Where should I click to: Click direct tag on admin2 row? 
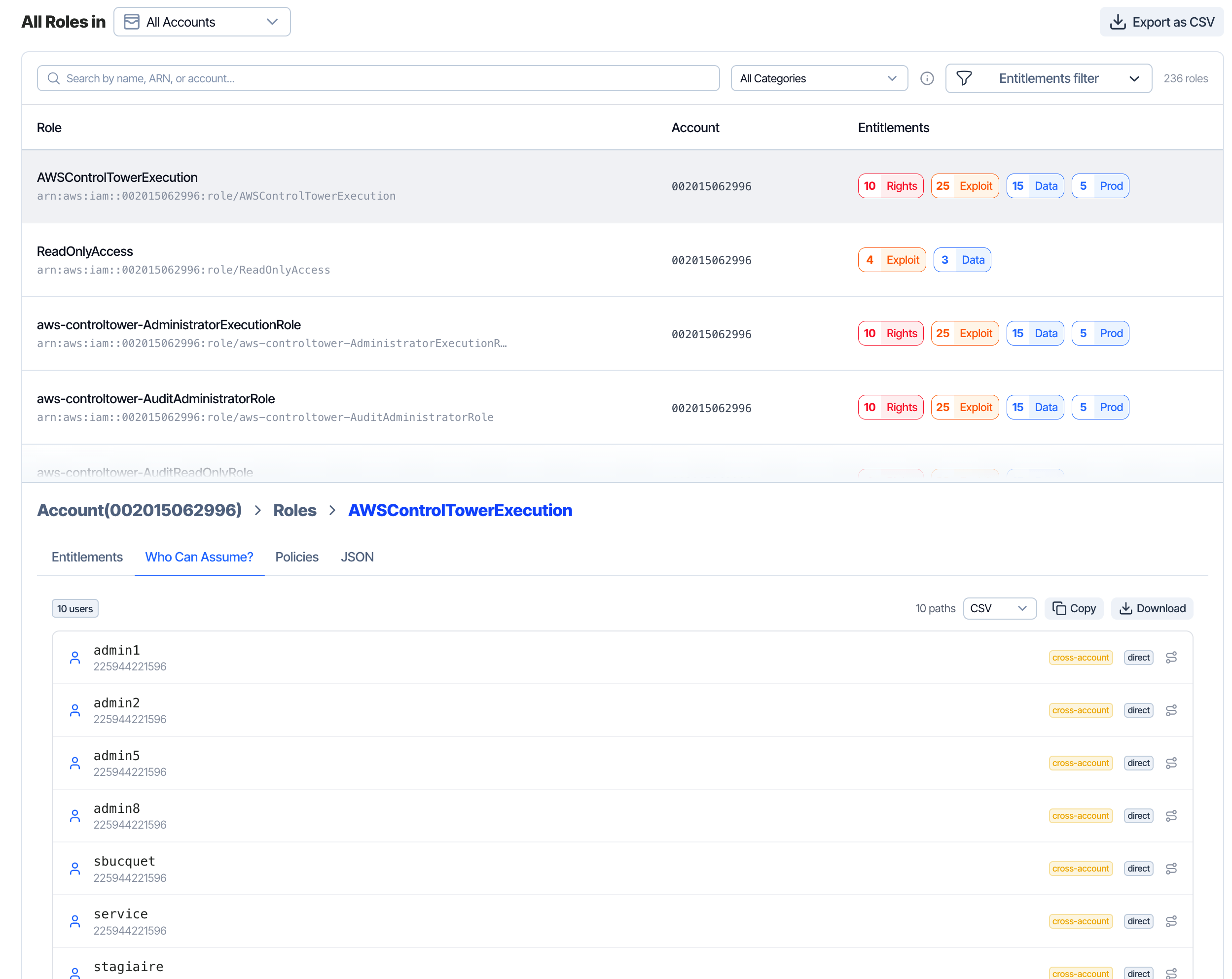coord(1138,710)
